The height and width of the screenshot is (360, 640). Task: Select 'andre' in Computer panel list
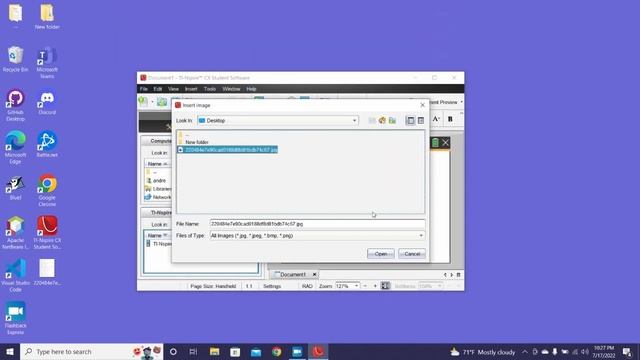click(156, 180)
